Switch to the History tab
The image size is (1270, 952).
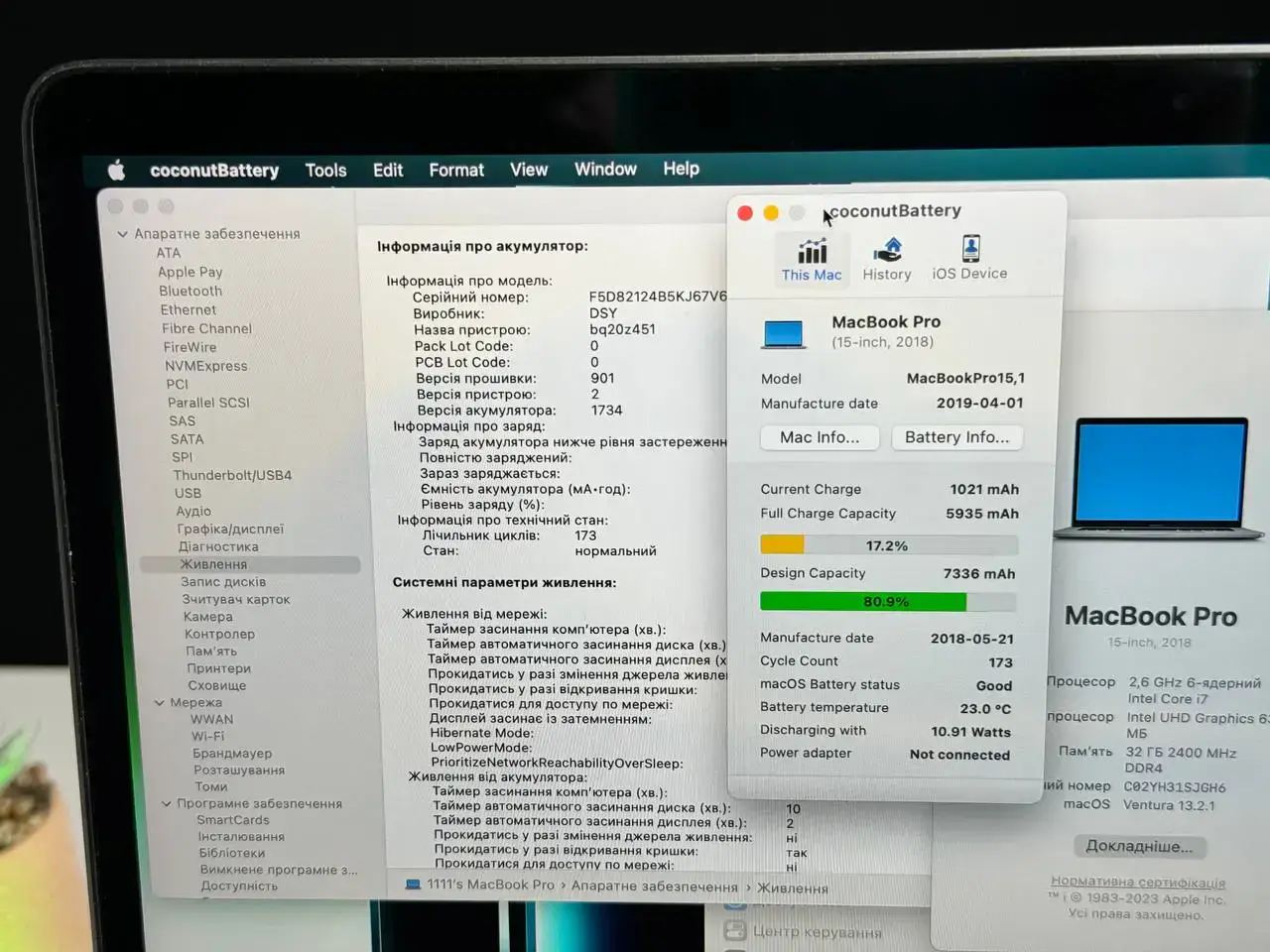pos(887,260)
